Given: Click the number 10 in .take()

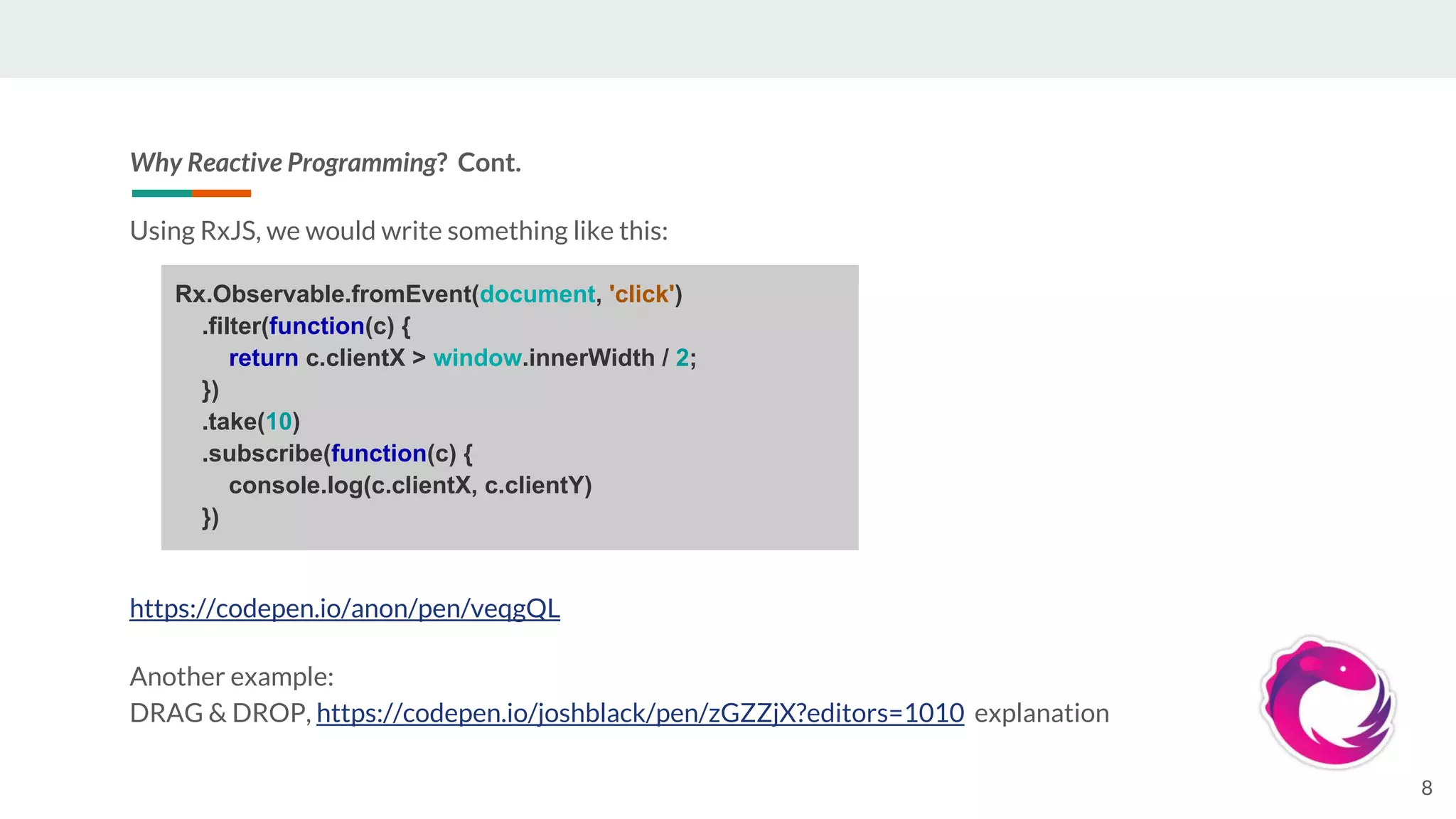Looking at the screenshot, I should (x=279, y=422).
